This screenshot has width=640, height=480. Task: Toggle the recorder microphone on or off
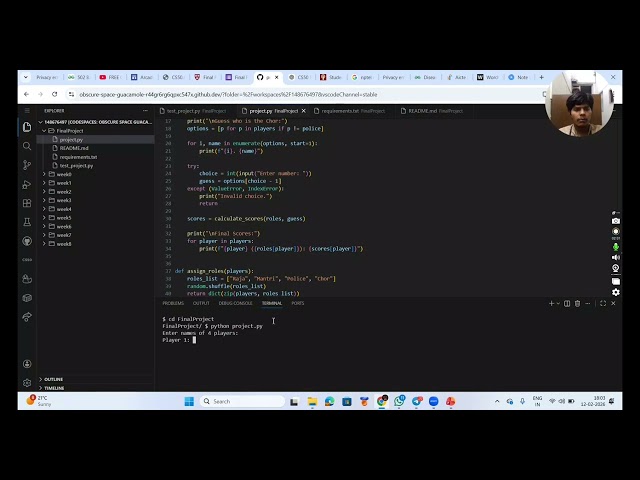(616, 247)
